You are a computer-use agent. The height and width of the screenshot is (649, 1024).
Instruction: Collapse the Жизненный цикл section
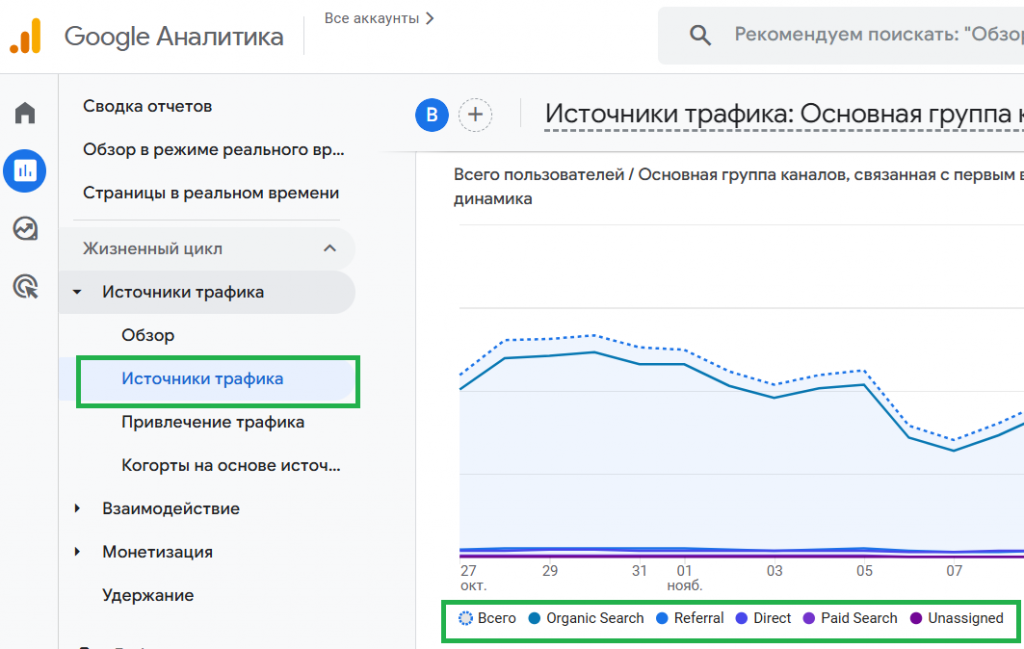pos(329,249)
